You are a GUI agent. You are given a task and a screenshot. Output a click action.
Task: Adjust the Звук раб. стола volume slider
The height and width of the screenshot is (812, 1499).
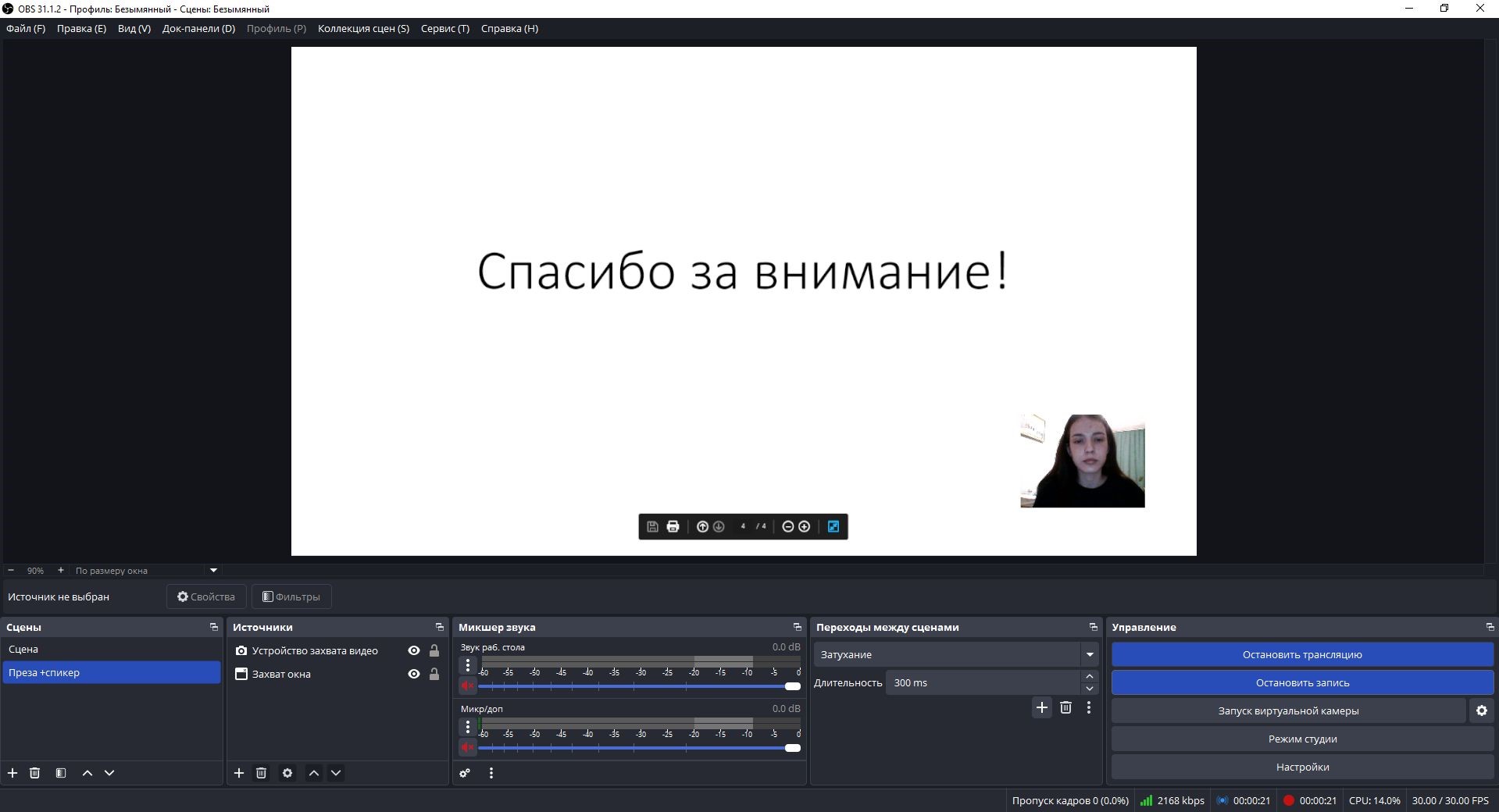click(x=792, y=686)
